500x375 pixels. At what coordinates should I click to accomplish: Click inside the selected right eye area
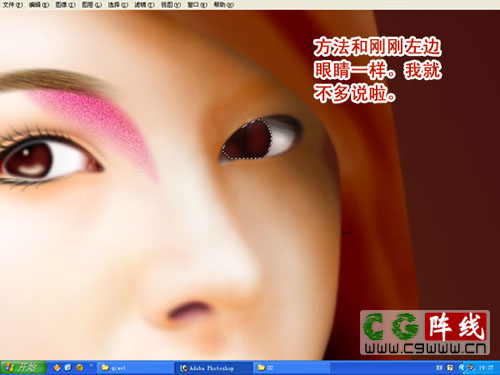point(248,140)
